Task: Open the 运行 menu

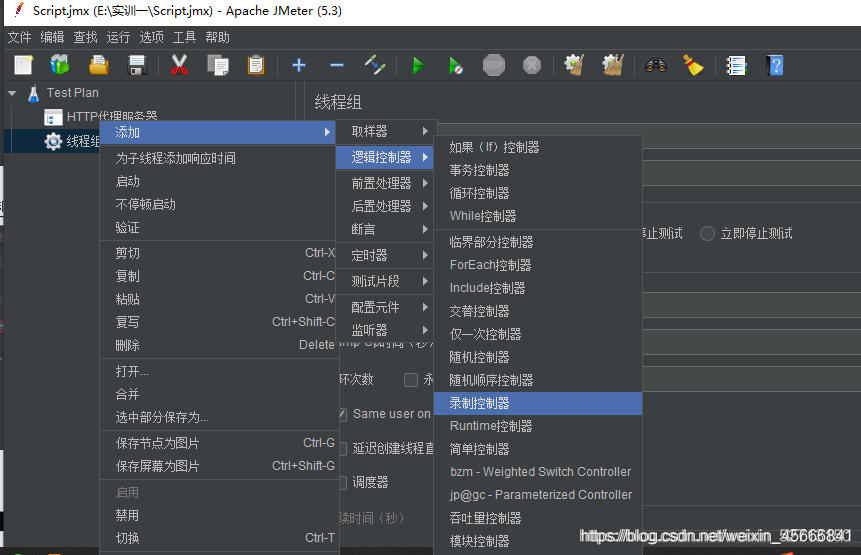Action: tap(118, 37)
